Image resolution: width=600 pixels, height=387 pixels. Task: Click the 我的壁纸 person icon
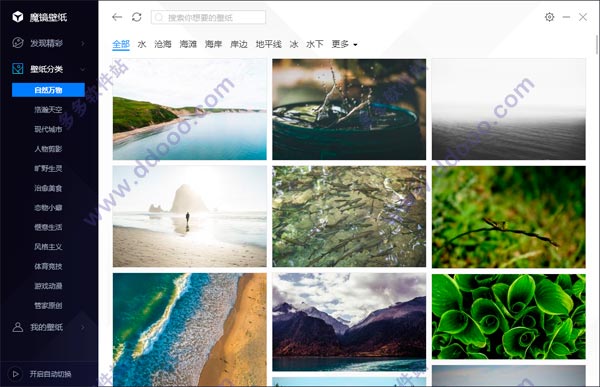18,327
